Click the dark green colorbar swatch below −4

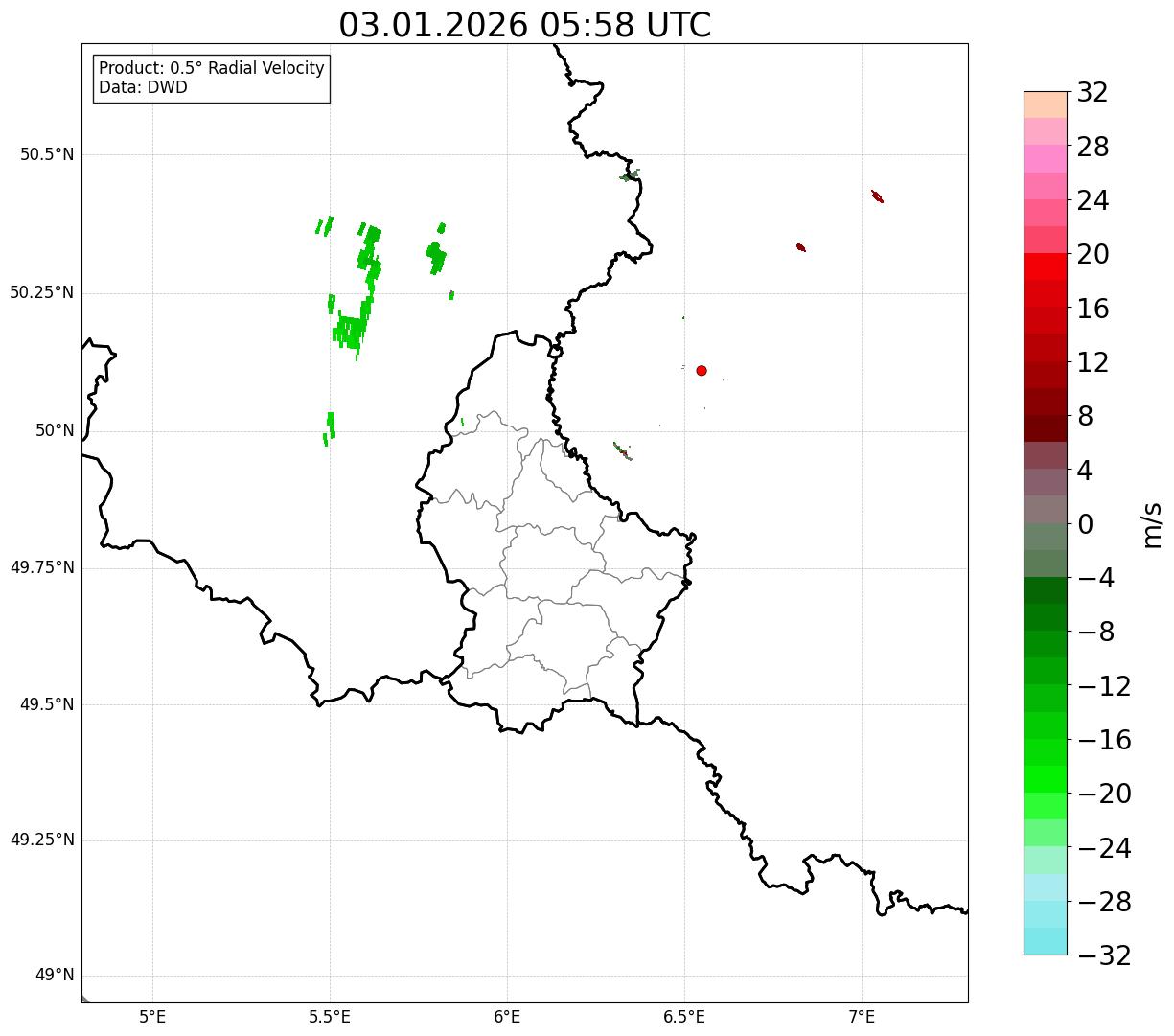click(x=1046, y=590)
